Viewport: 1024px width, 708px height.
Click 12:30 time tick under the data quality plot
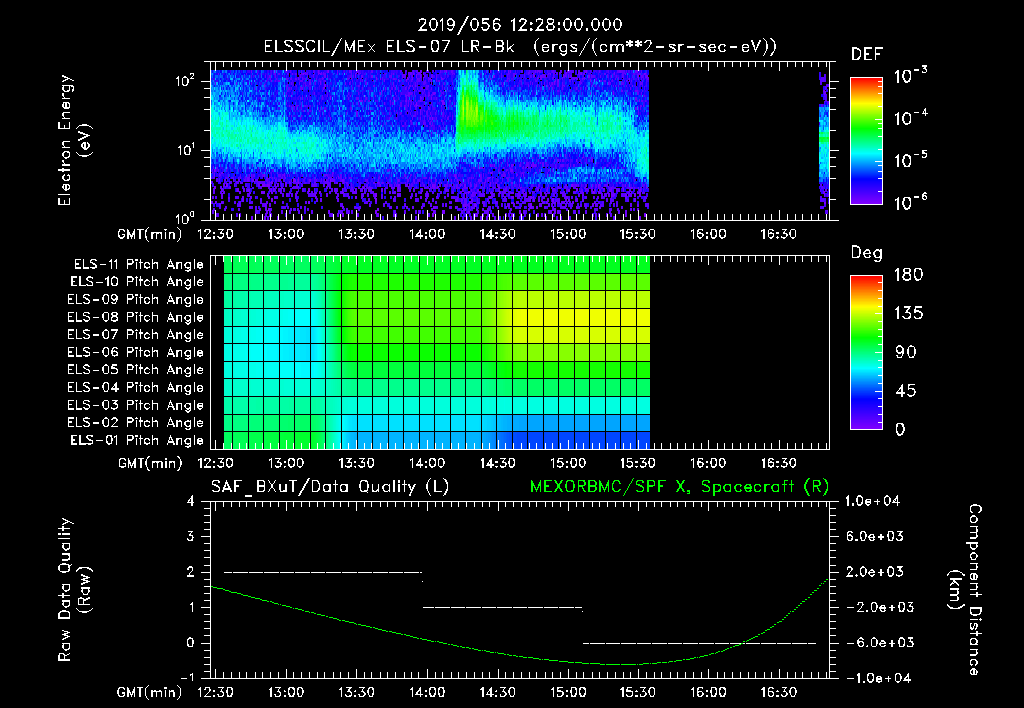(215, 692)
